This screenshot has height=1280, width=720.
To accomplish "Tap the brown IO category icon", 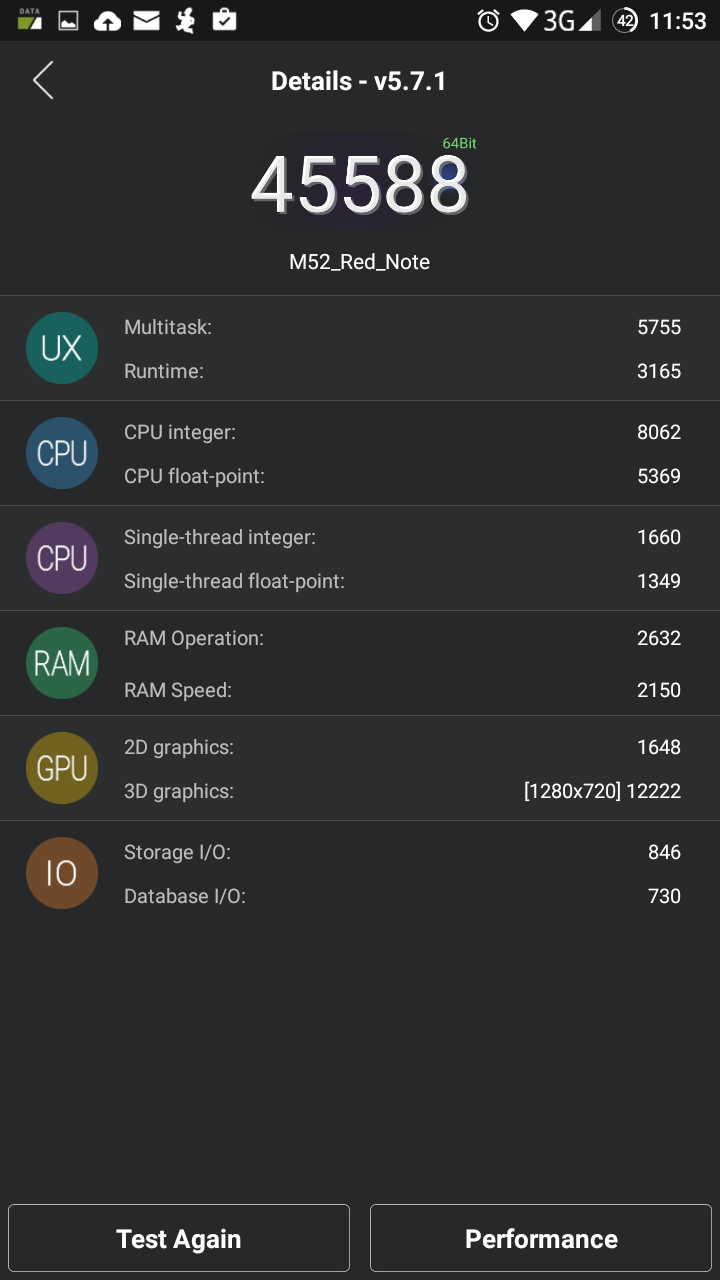I will pyautogui.click(x=62, y=873).
